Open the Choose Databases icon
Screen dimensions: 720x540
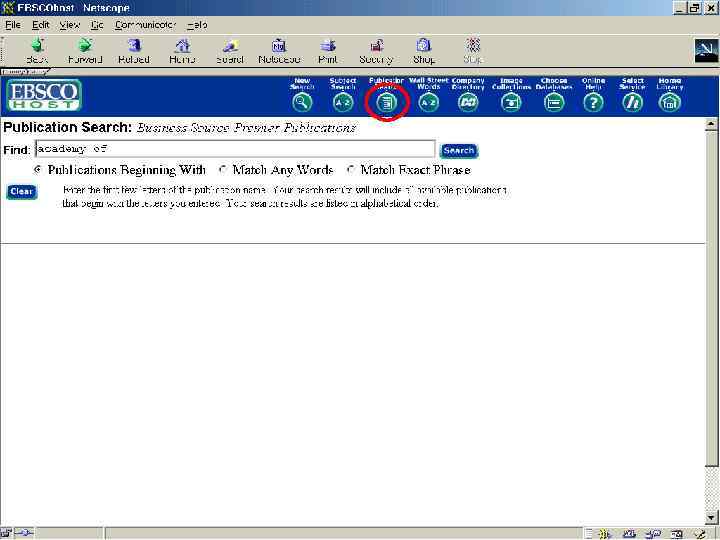pyautogui.click(x=554, y=102)
